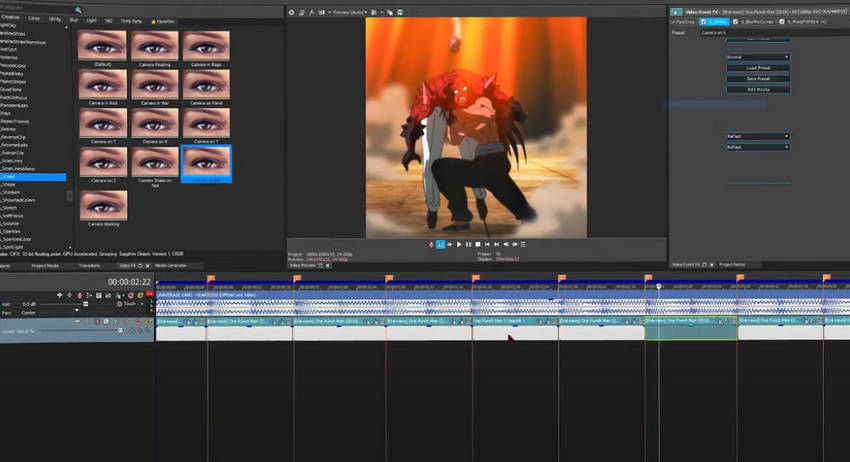Adjust the video track level slider
This screenshot has width=850, height=462.
click(x=120, y=330)
